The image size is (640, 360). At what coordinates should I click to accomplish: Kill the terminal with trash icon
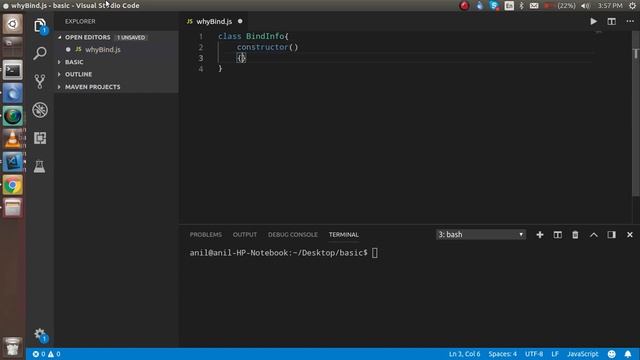click(x=575, y=235)
